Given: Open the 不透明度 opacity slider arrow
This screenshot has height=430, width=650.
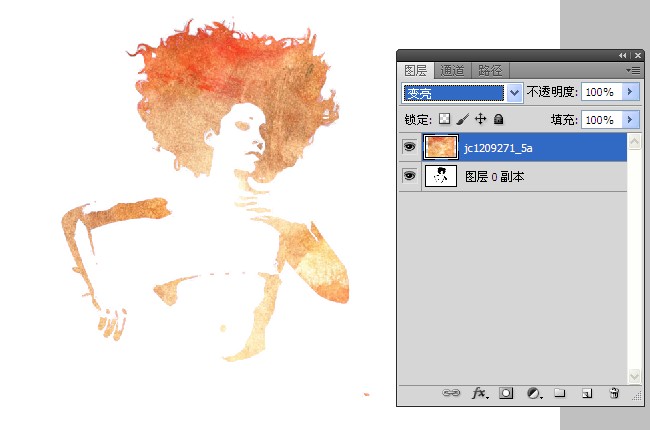Looking at the screenshot, I should point(630,92).
